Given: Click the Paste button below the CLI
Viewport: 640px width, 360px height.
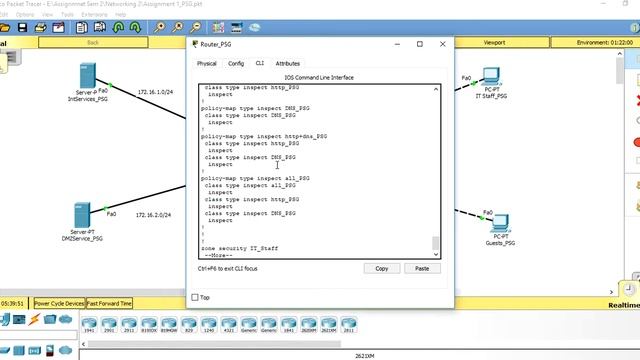Looking at the screenshot, I should (x=422, y=269).
